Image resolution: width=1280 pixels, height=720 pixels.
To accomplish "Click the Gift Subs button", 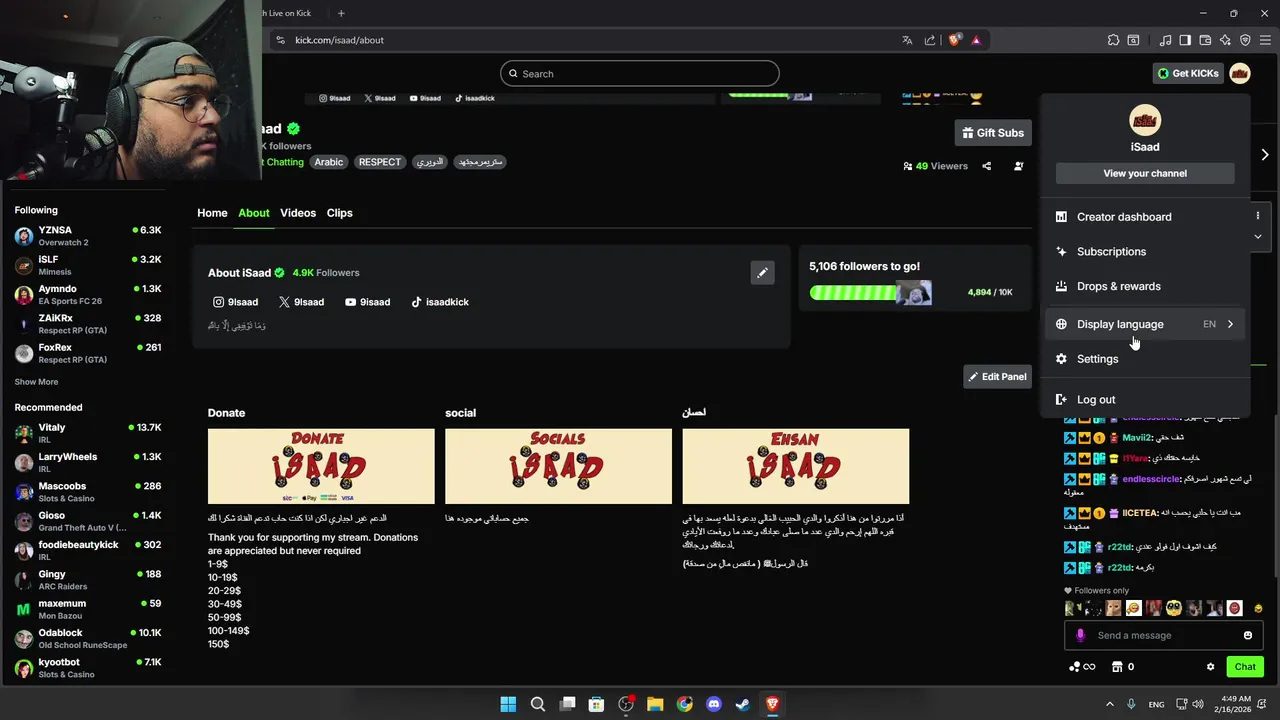I will 993,133.
